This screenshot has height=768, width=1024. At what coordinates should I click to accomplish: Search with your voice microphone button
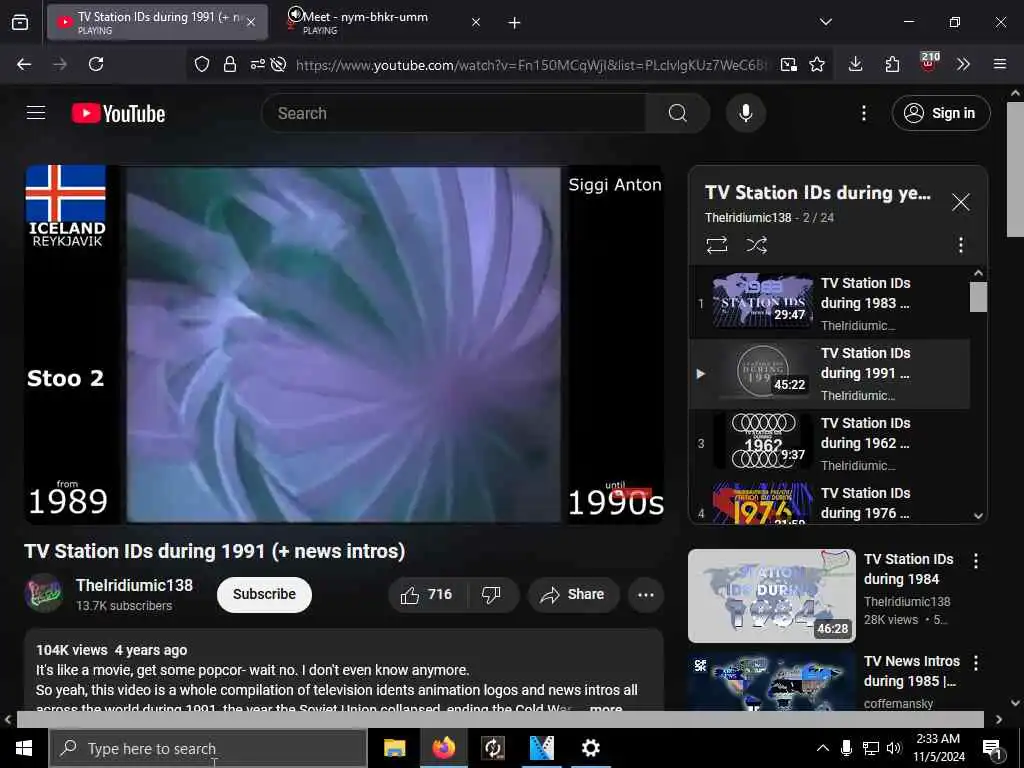click(x=745, y=113)
